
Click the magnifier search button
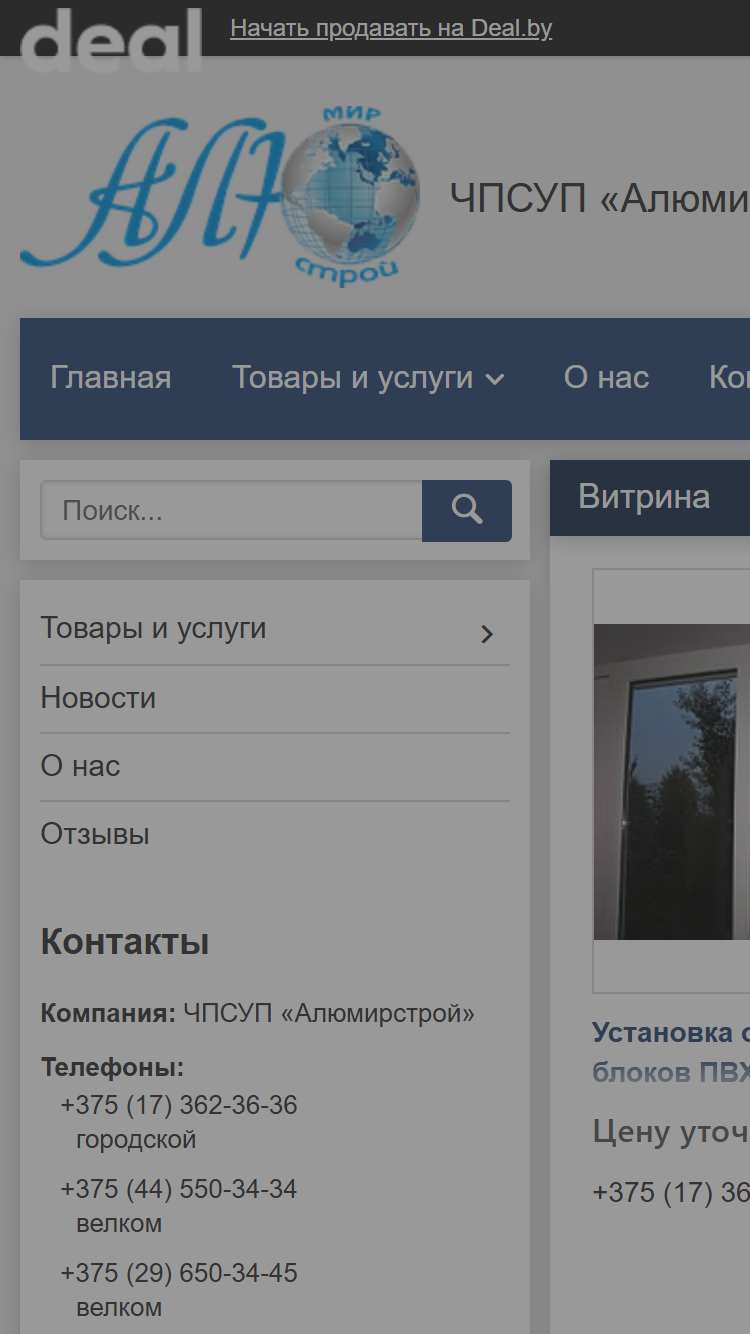[467, 511]
